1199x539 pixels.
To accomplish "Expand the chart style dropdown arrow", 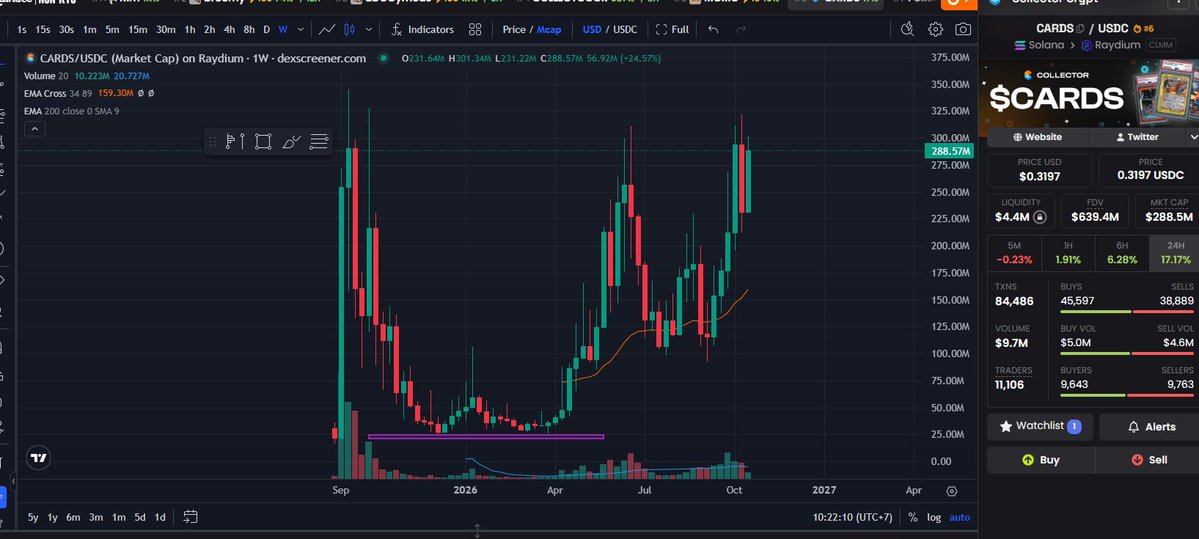I will pyautogui.click(x=369, y=29).
